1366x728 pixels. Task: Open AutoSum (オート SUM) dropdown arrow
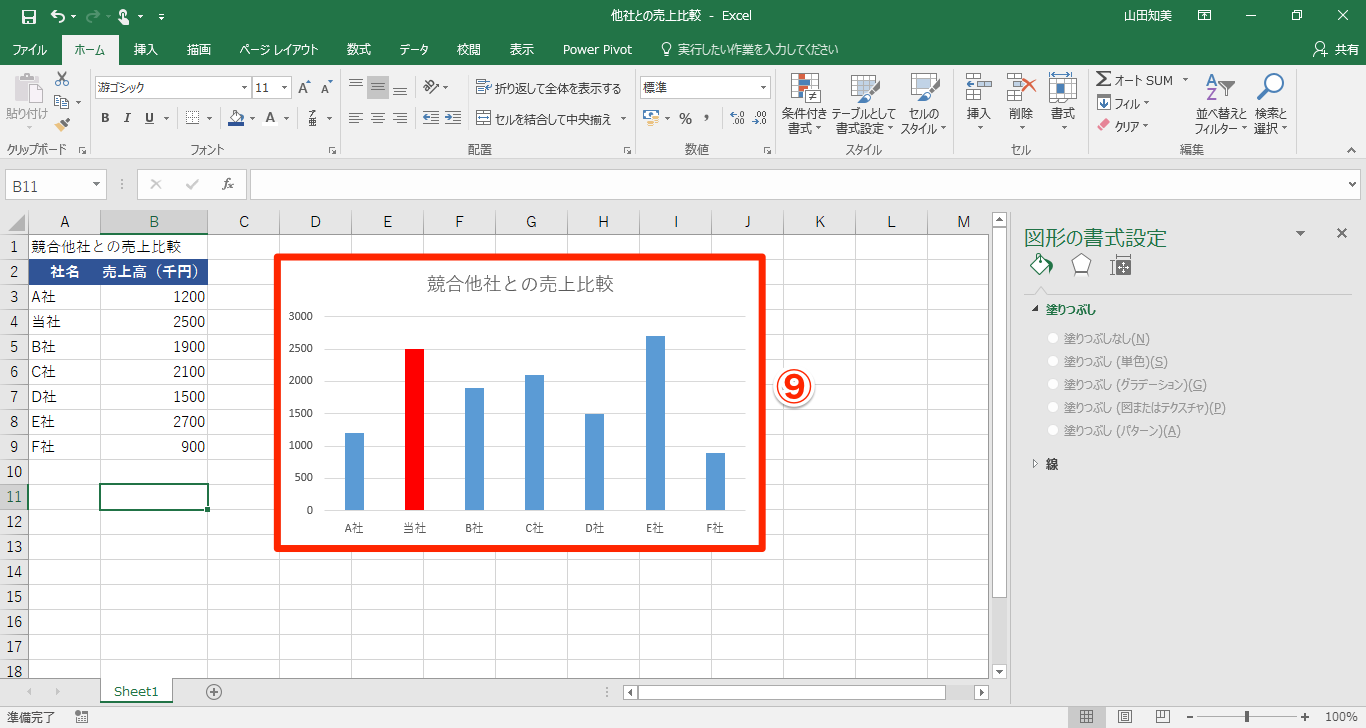1185,80
